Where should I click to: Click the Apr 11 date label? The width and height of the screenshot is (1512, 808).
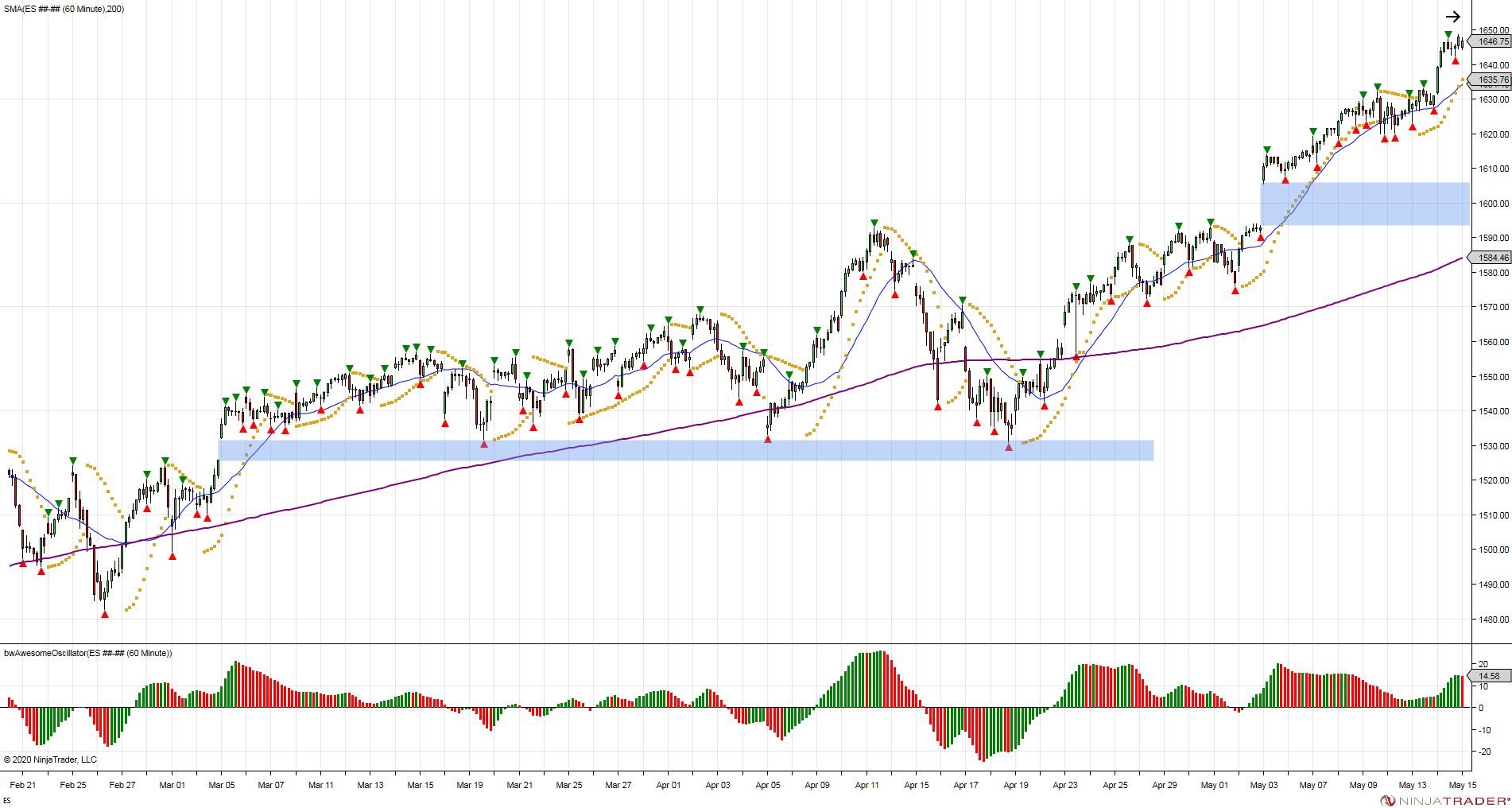[x=867, y=785]
